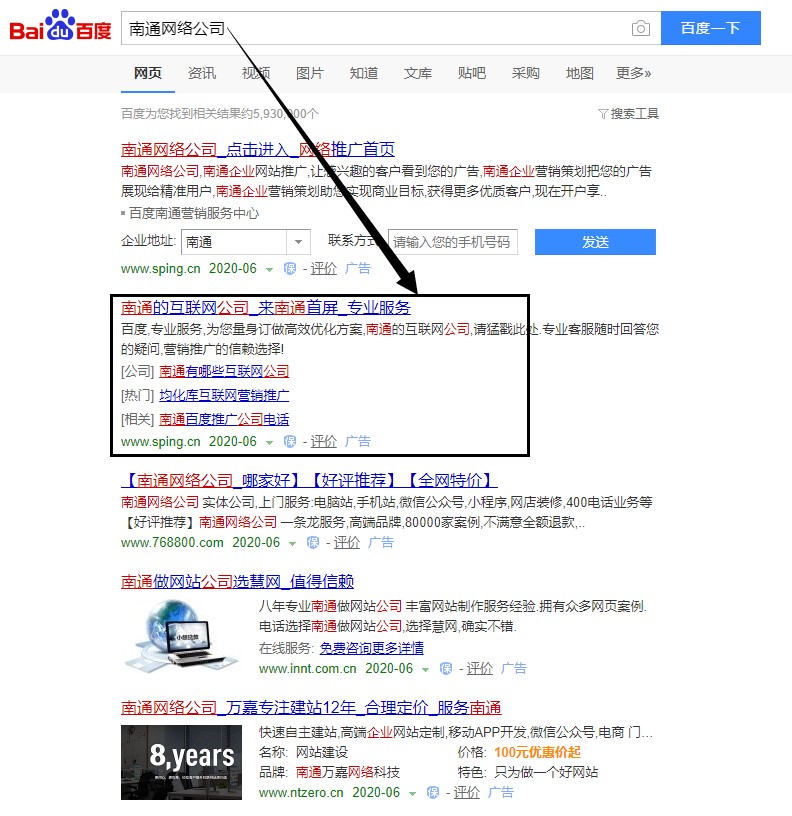792x816 pixels.
Task: Click 评价 beside www.768800.com
Action: pyautogui.click(x=347, y=543)
